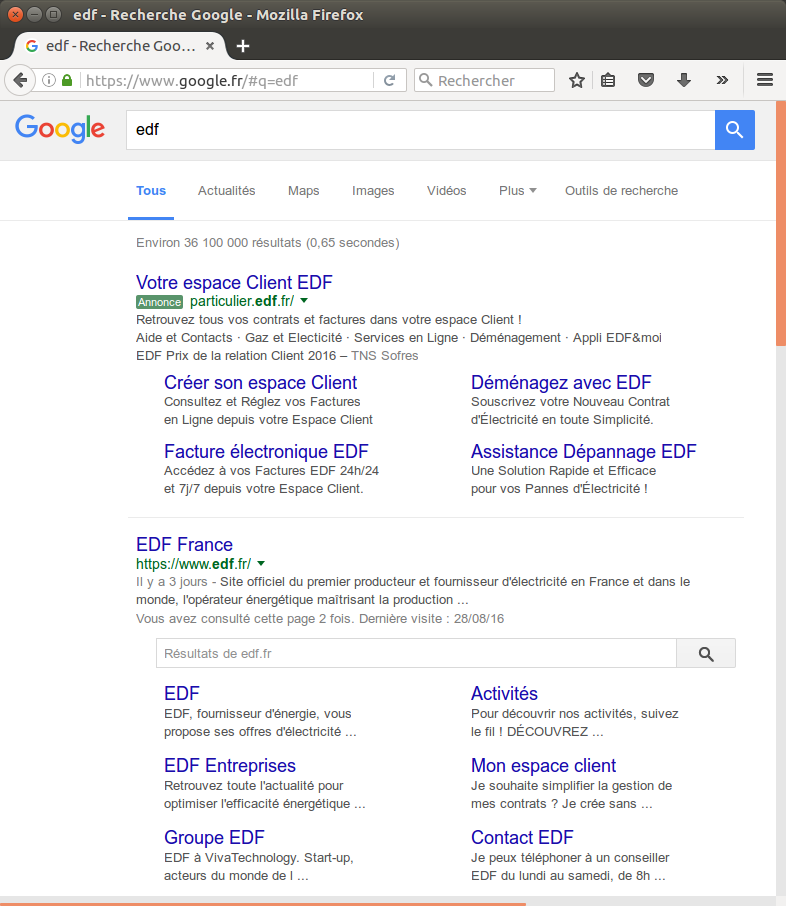Click the green 'Annonce' label
Image resolution: width=786 pixels, height=906 pixels.
(160, 302)
